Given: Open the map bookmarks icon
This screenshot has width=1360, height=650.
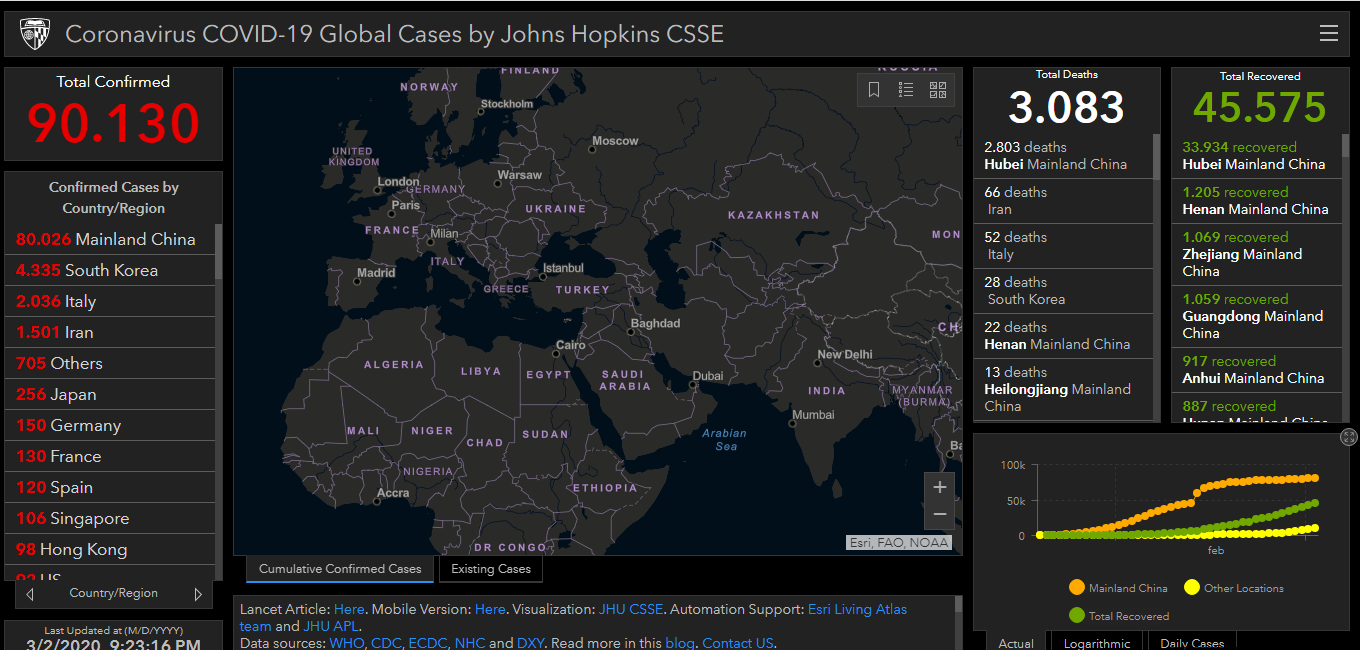Looking at the screenshot, I should (x=874, y=90).
